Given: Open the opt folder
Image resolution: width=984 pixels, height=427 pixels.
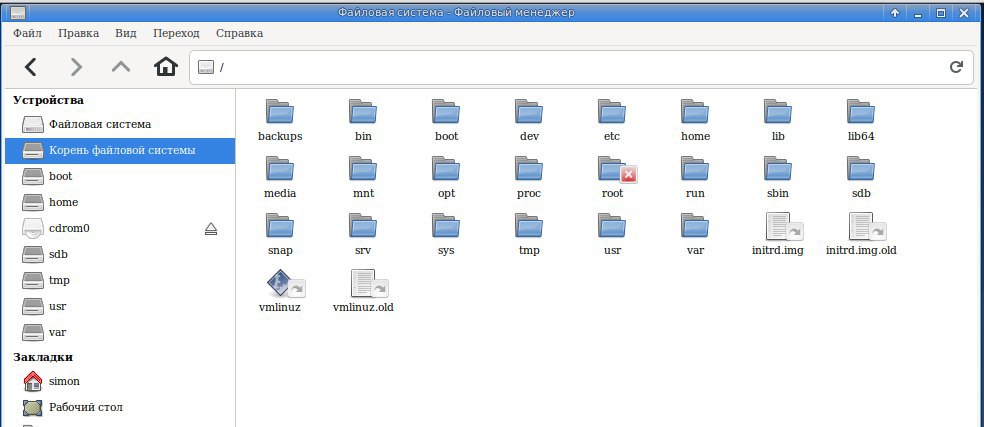Looking at the screenshot, I should point(446,177).
